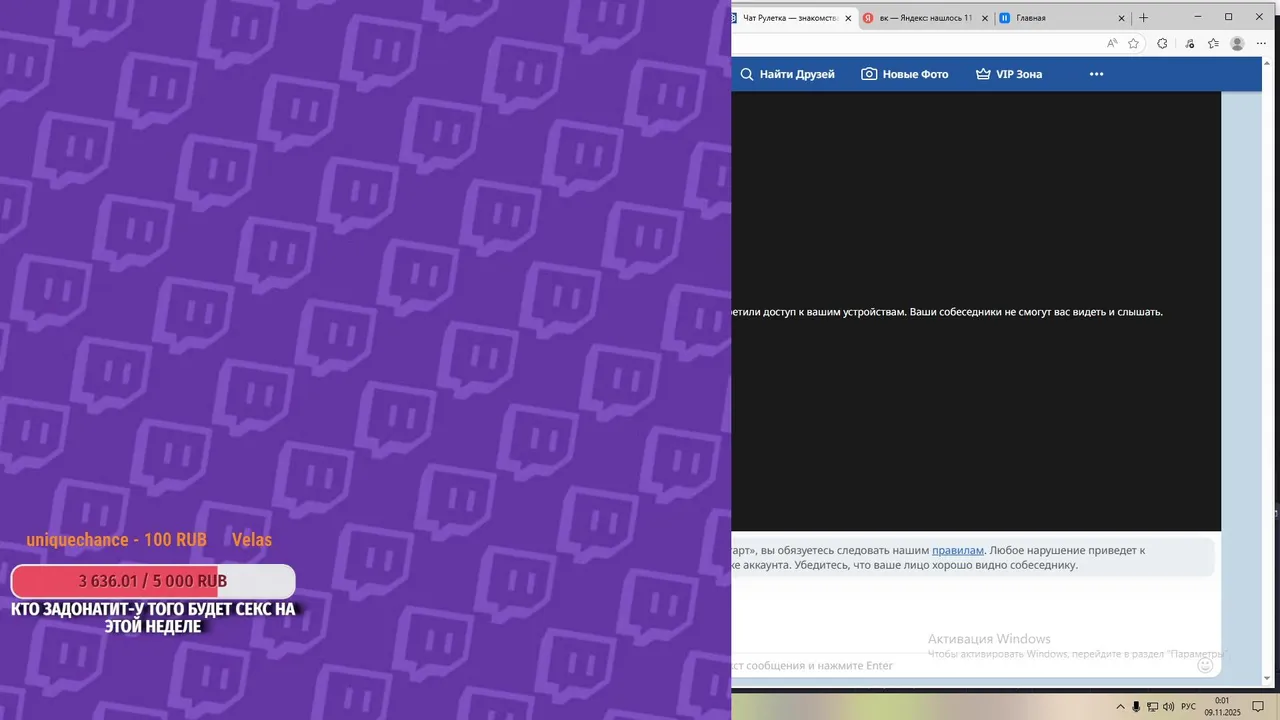Close the Чат Рулетка tab
1280x720 pixels.
pos(848,18)
